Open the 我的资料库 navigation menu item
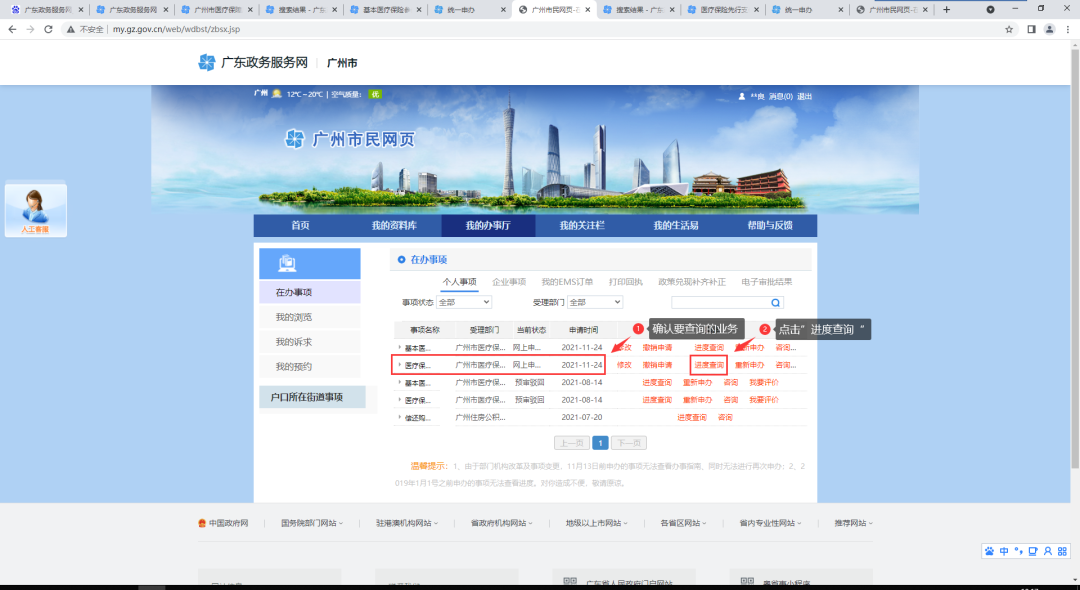Screen dimensions: 1080x590 tap(394, 226)
